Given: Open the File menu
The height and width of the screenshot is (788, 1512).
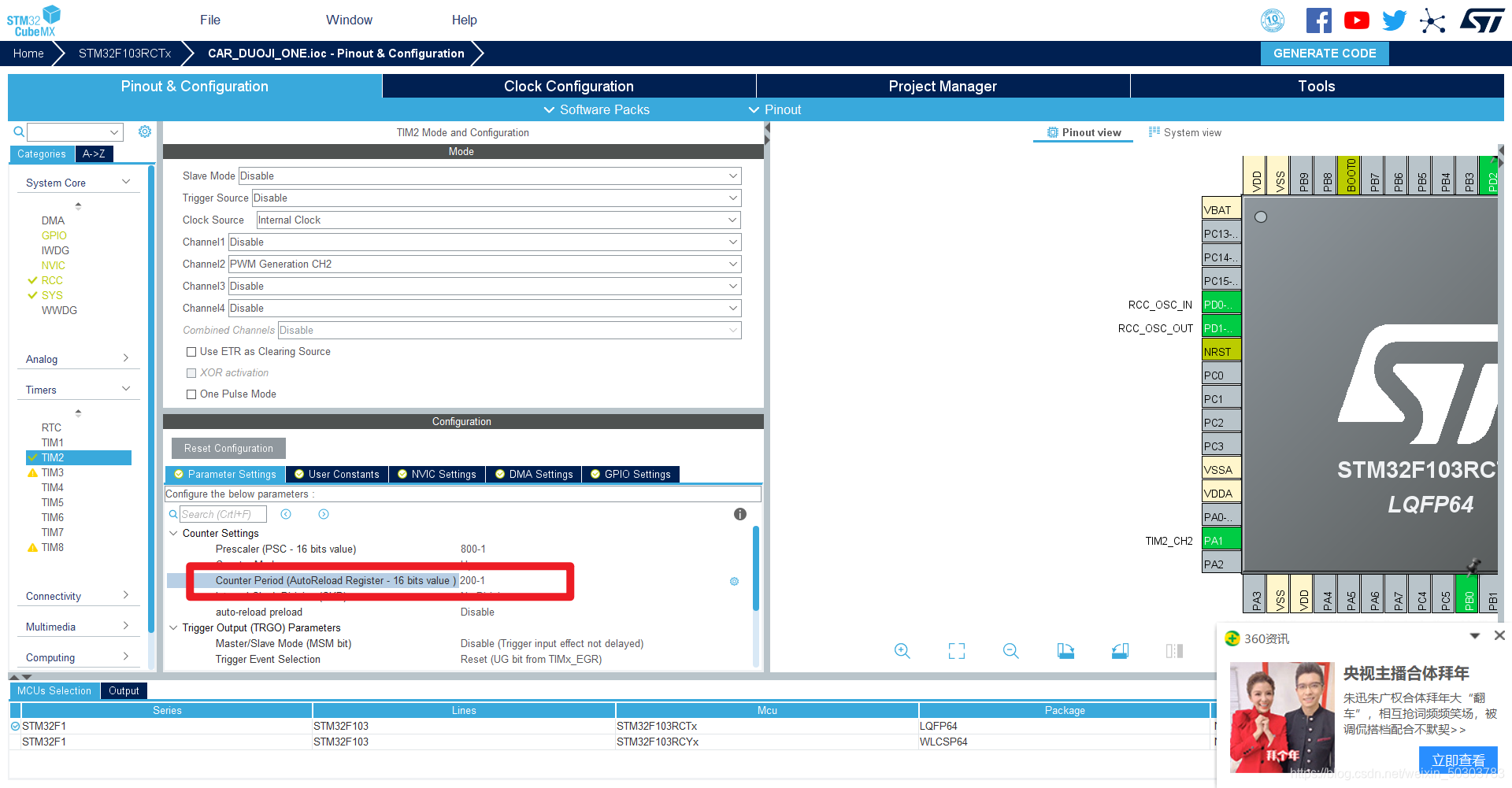Looking at the screenshot, I should 210,20.
